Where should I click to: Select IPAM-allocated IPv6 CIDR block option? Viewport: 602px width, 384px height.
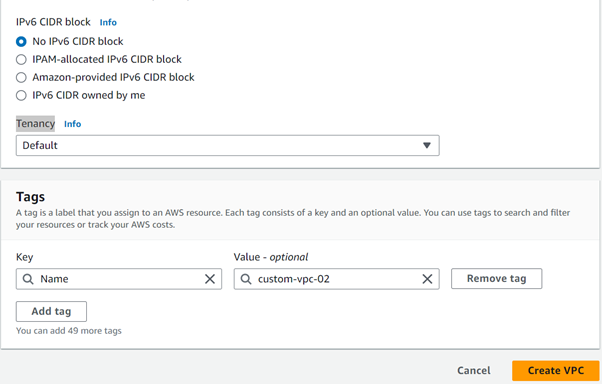tap(21, 60)
